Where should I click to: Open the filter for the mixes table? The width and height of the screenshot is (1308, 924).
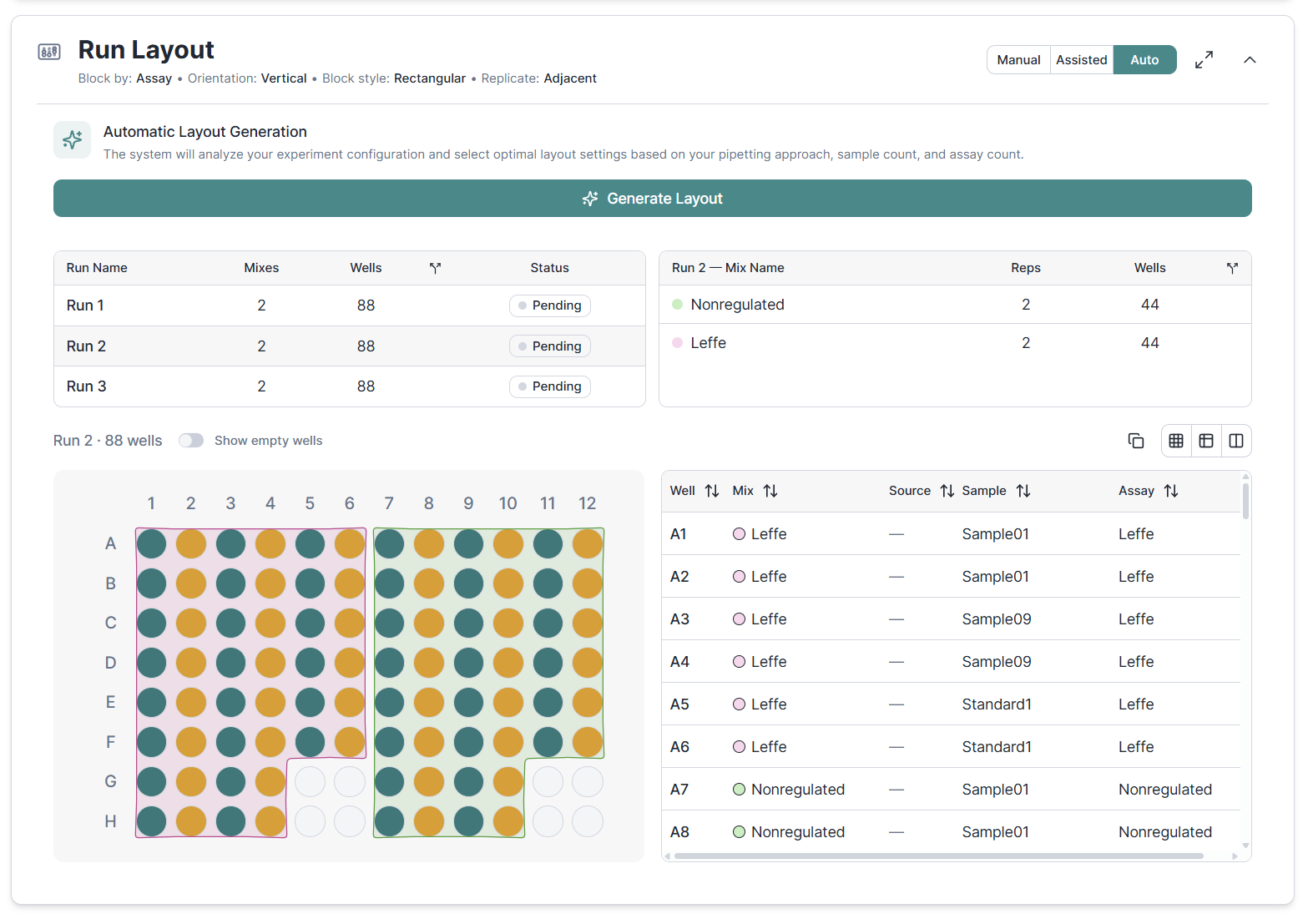tap(1232, 268)
